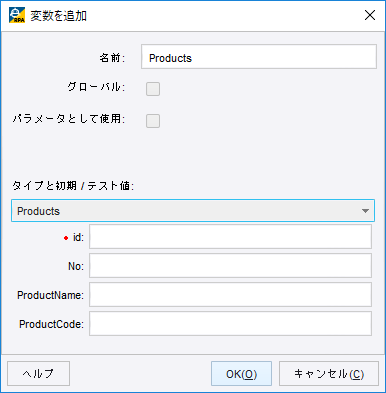Click the id input field
Viewport: 386px width, 393px height.
(230, 237)
